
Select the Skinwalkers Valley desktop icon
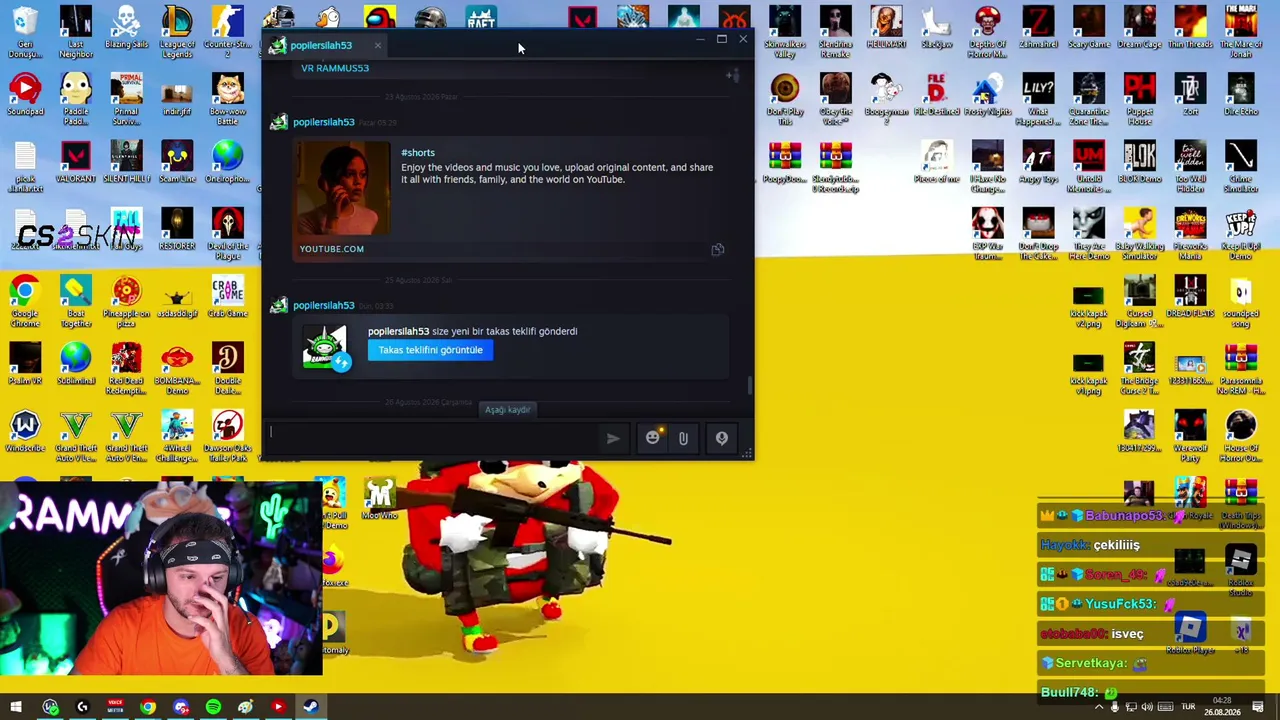coord(785,33)
